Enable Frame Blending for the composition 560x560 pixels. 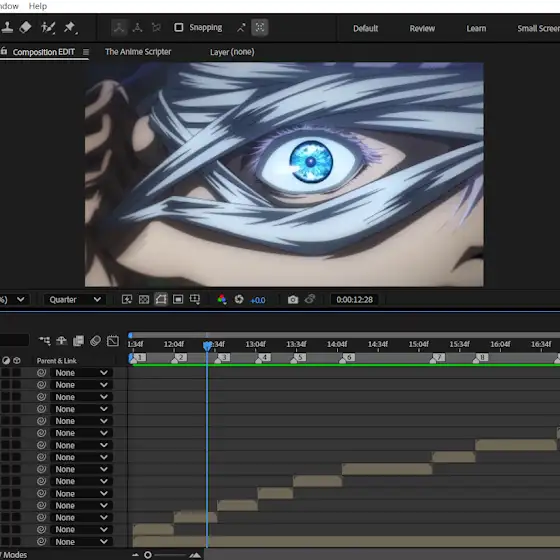click(x=78, y=341)
